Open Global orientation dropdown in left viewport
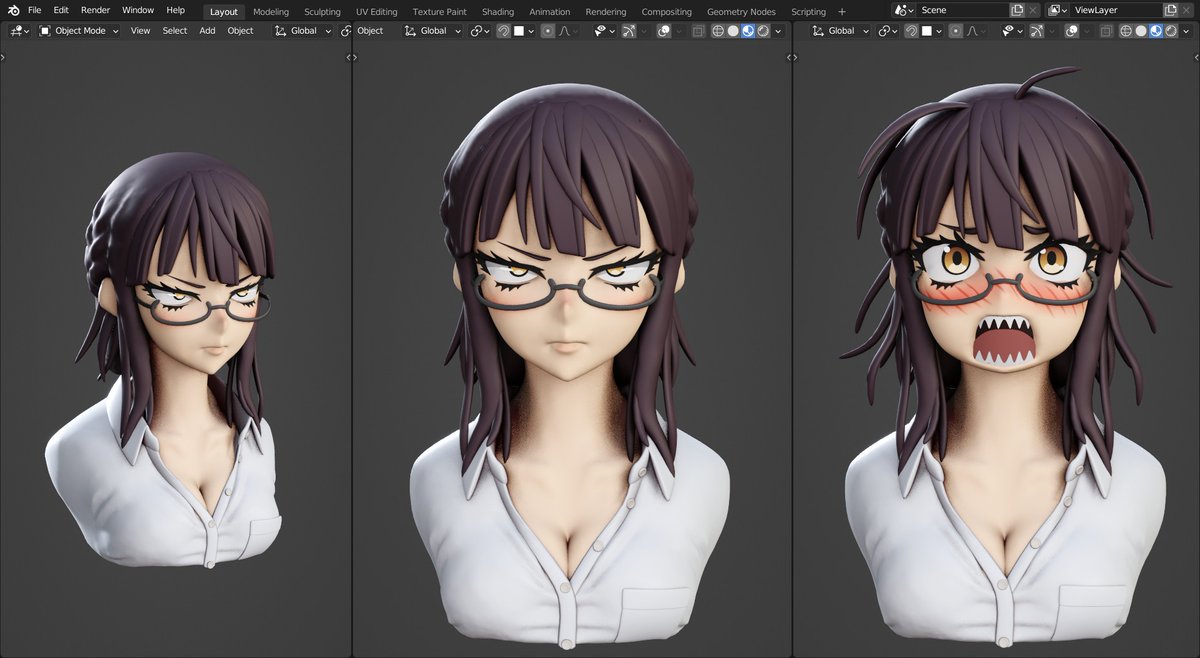Viewport: 1200px width, 658px height. (x=303, y=31)
